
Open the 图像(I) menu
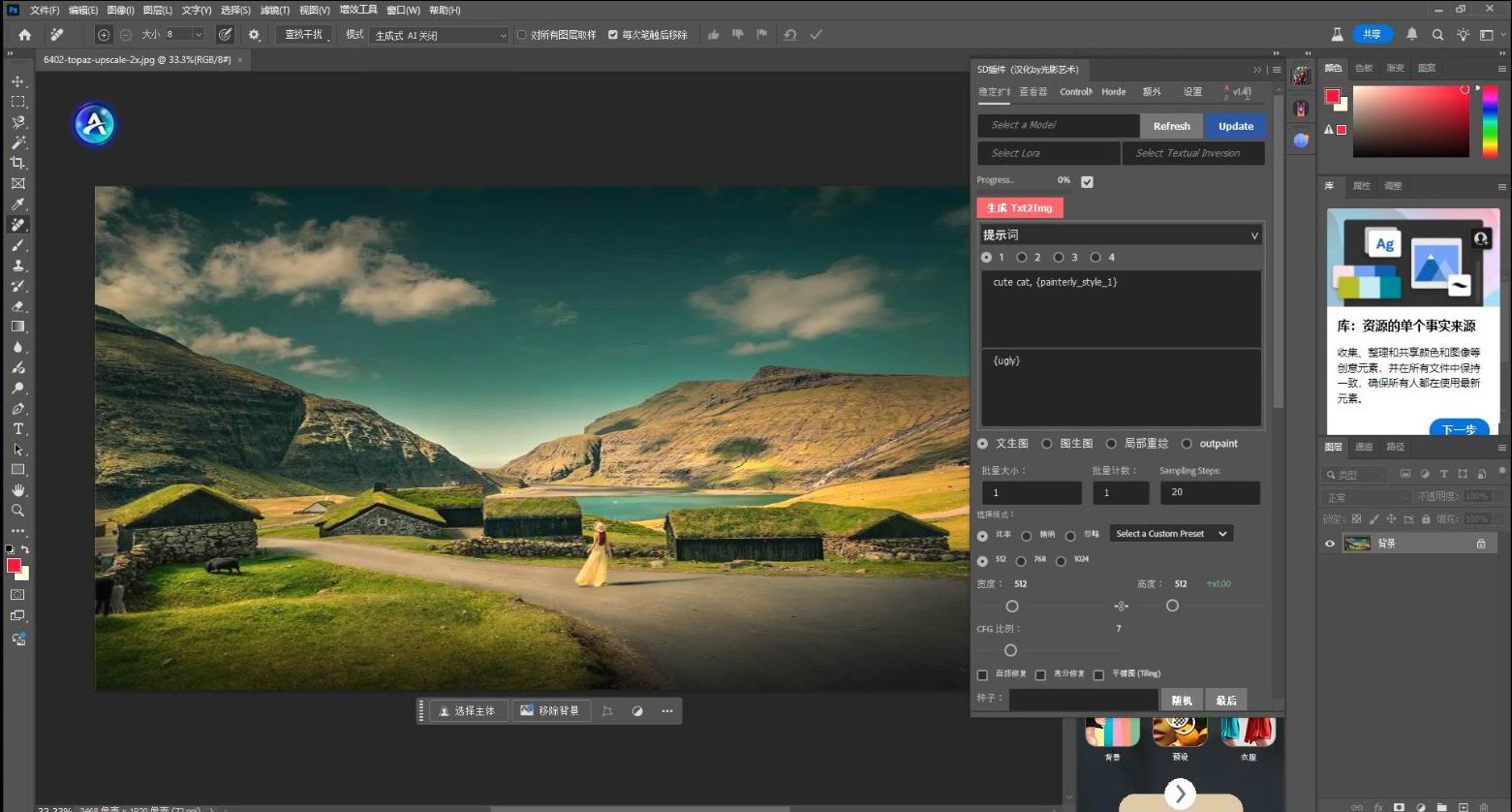pos(120,10)
